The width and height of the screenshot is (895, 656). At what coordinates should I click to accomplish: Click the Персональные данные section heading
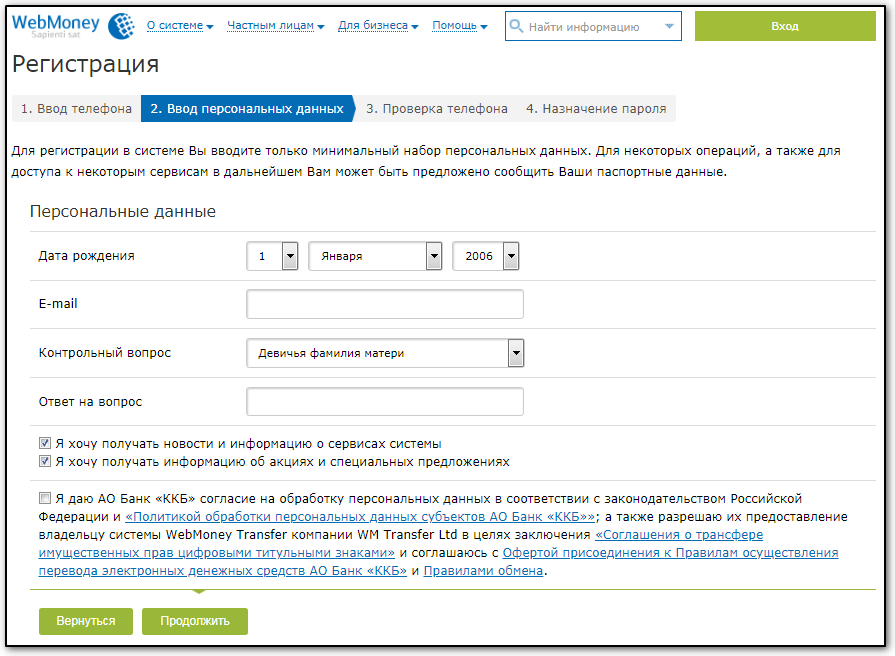[x=123, y=211]
